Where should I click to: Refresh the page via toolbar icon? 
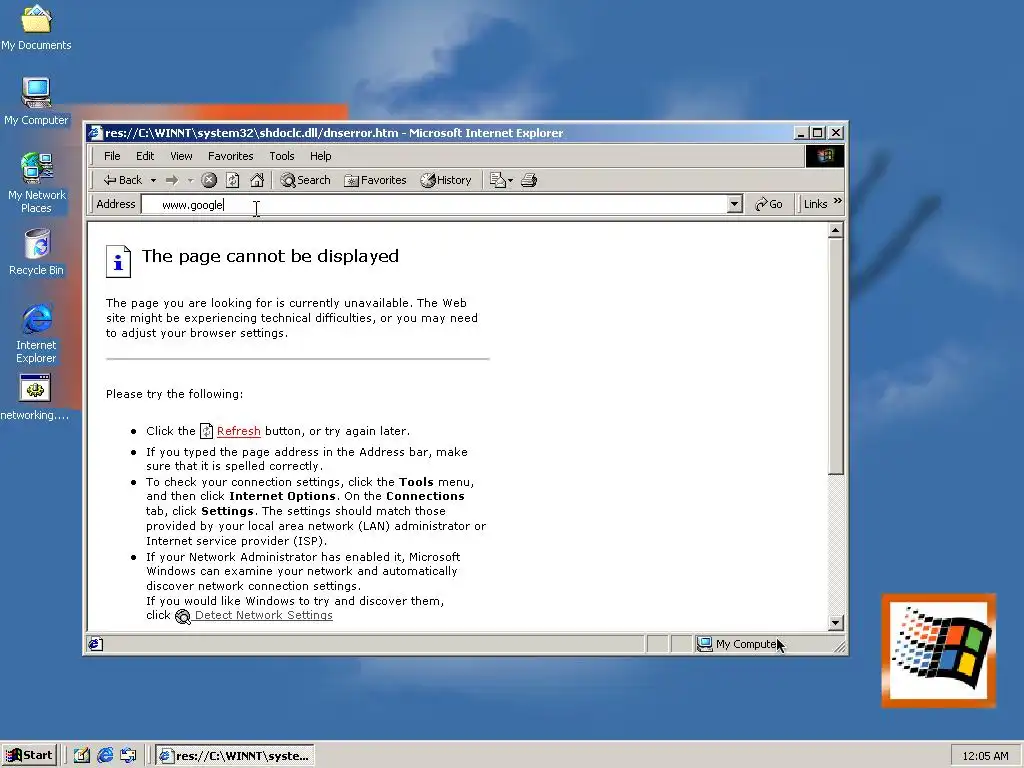tap(232, 180)
